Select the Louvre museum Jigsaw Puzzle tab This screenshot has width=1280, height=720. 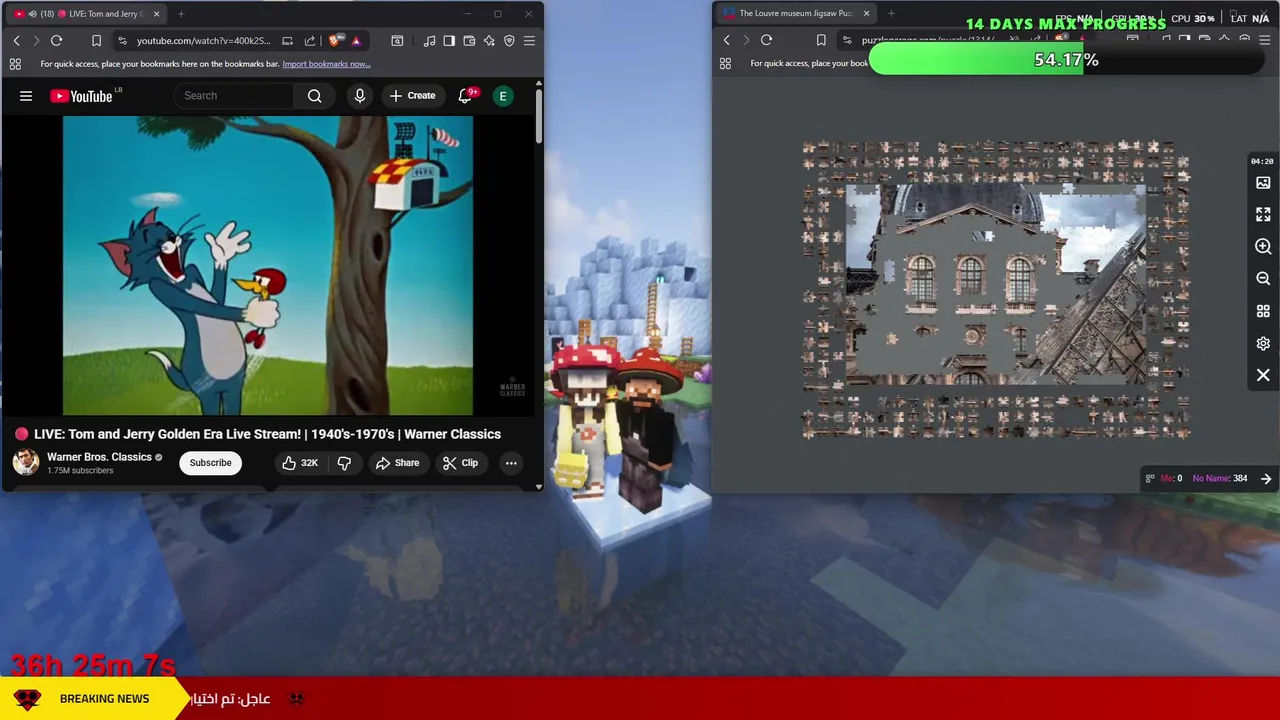[x=797, y=14]
